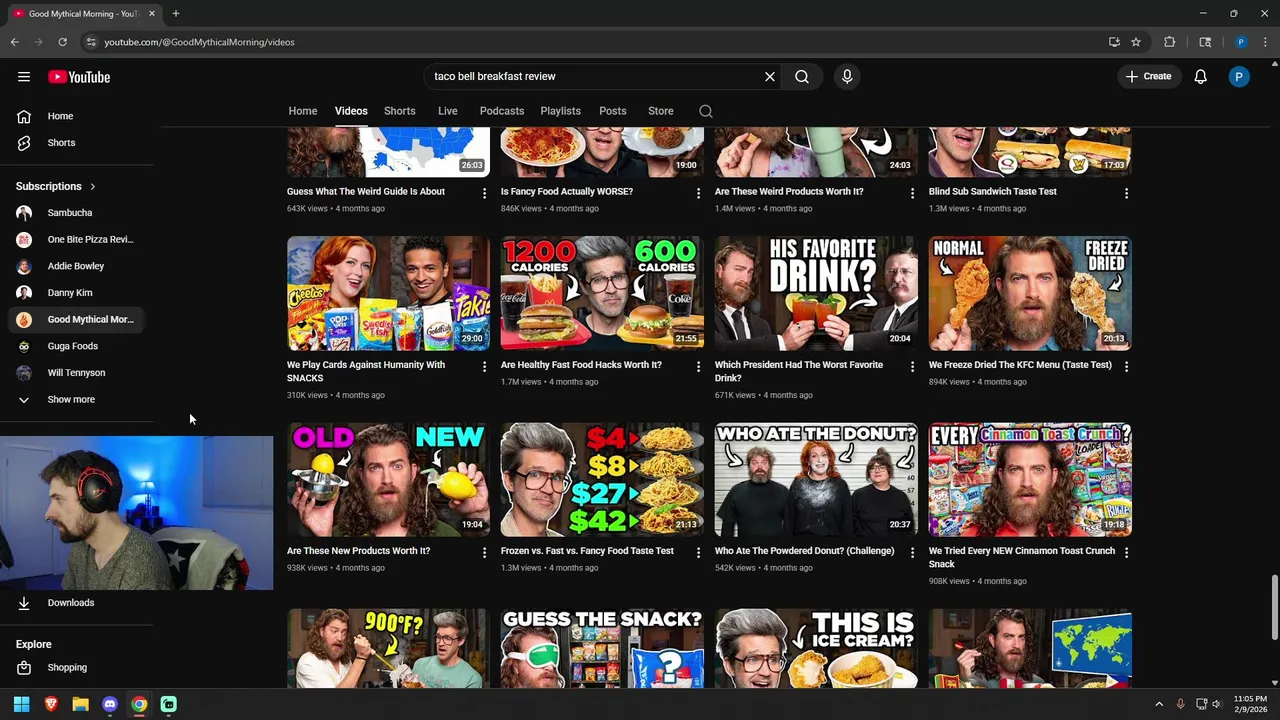Open the notifications bell
1280x720 pixels.
click(x=1201, y=77)
